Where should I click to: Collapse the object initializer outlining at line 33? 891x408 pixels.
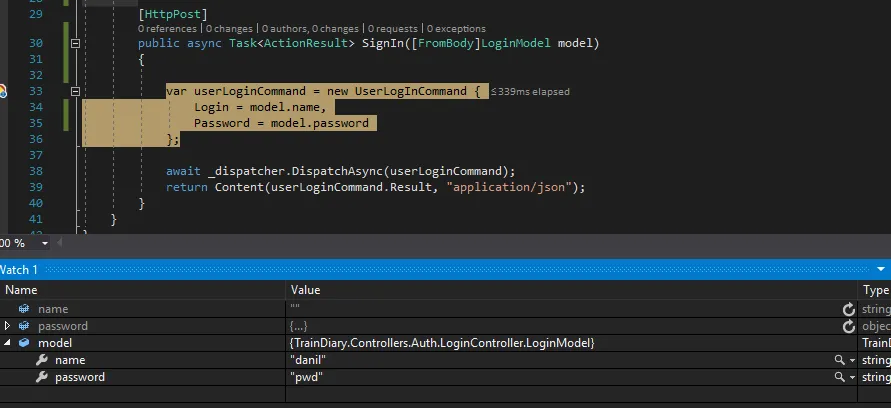coord(75,91)
